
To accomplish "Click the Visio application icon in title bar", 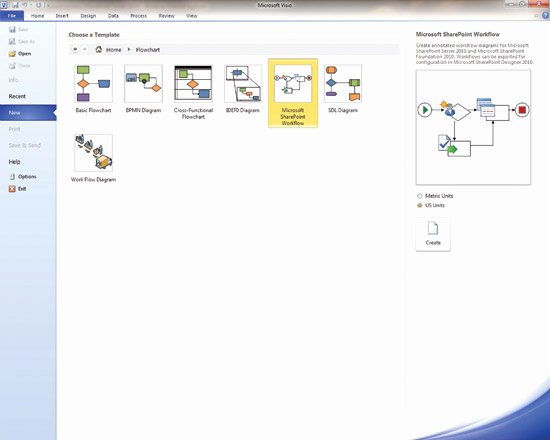I will pos(4,5).
